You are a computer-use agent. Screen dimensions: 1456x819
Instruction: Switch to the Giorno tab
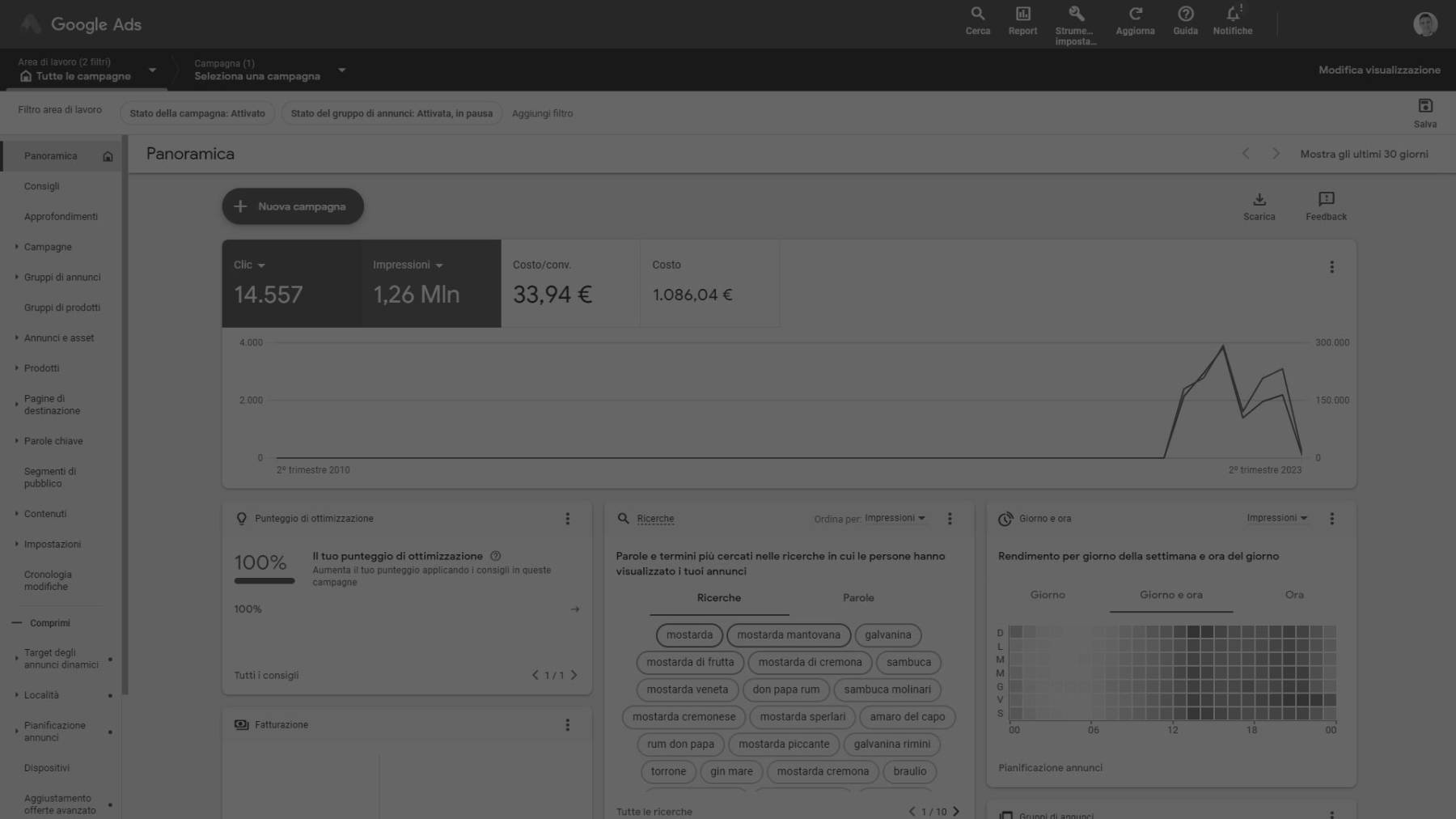click(1048, 595)
